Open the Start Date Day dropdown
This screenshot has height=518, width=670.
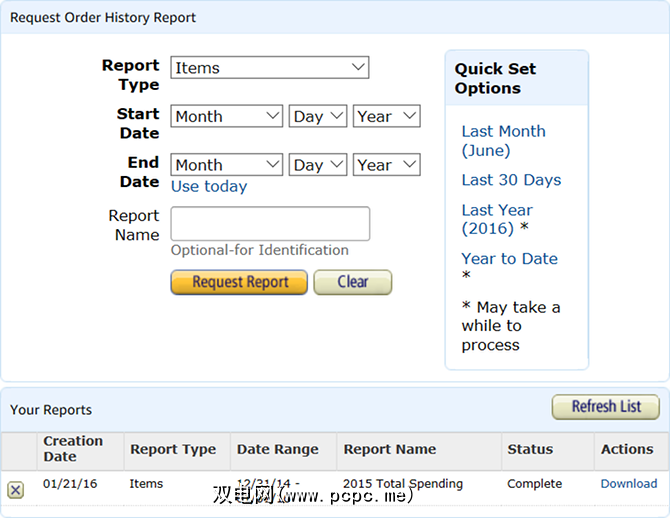point(318,117)
